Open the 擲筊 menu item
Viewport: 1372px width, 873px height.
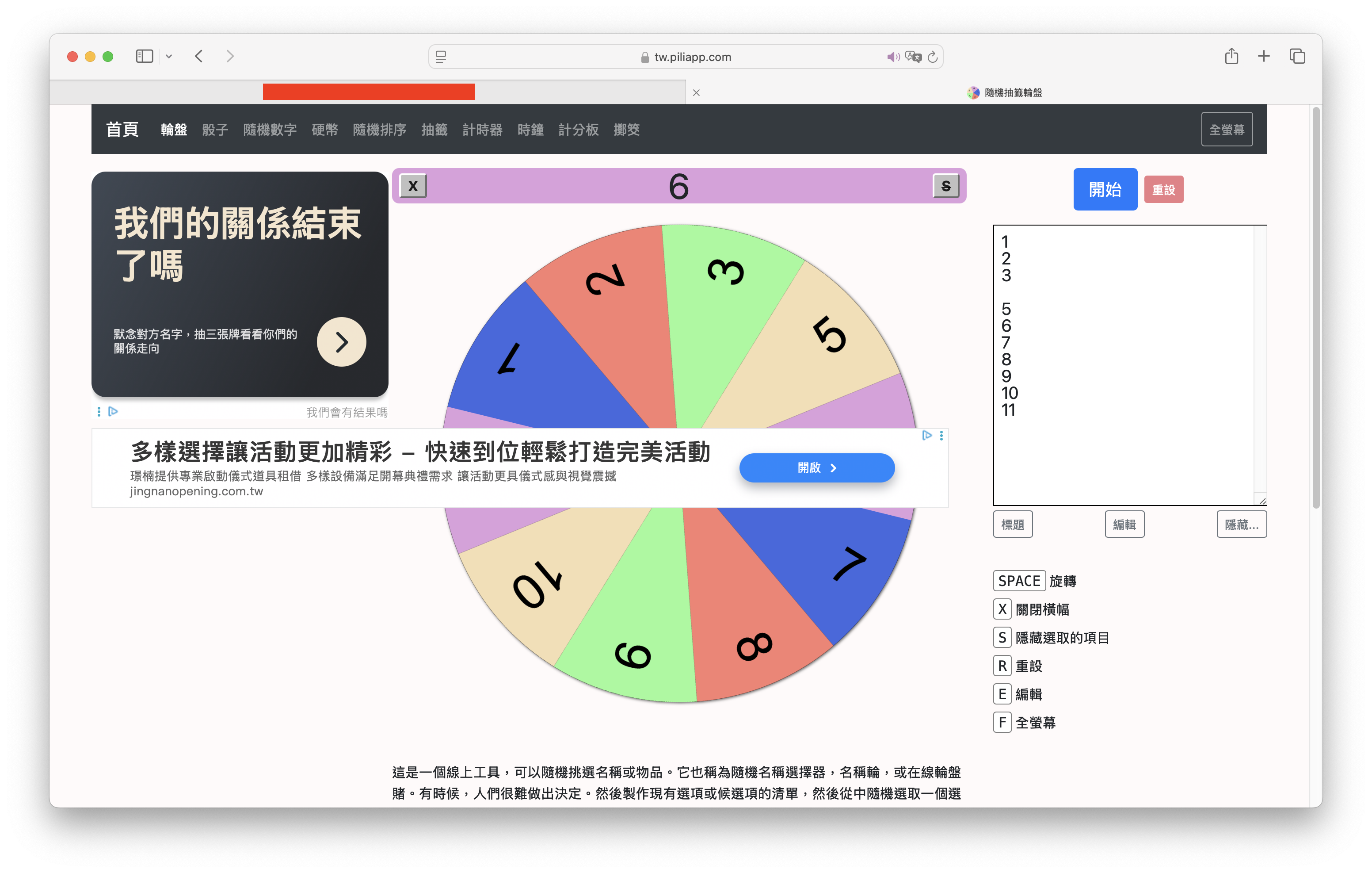(627, 130)
